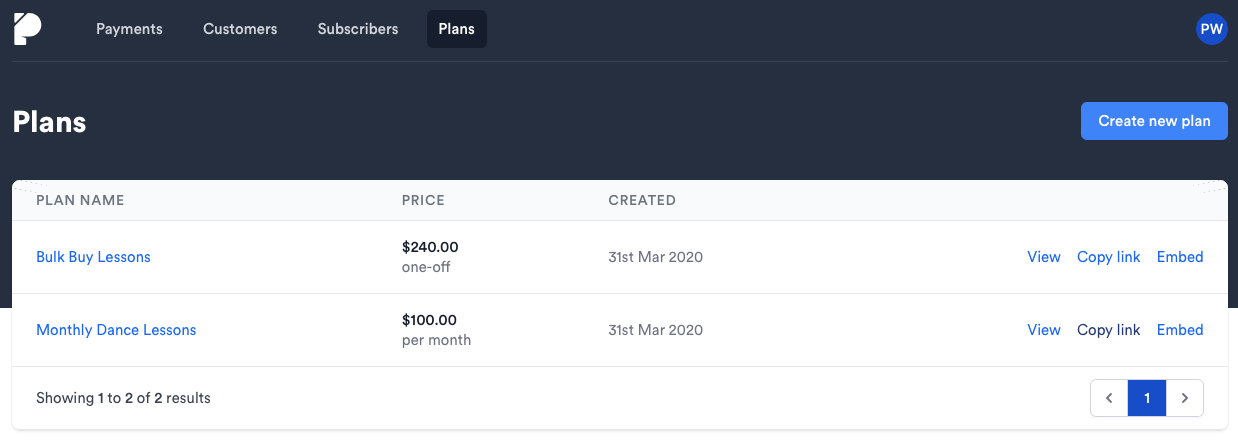Go to previous page arrow
The height and width of the screenshot is (445, 1238).
click(x=1109, y=398)
